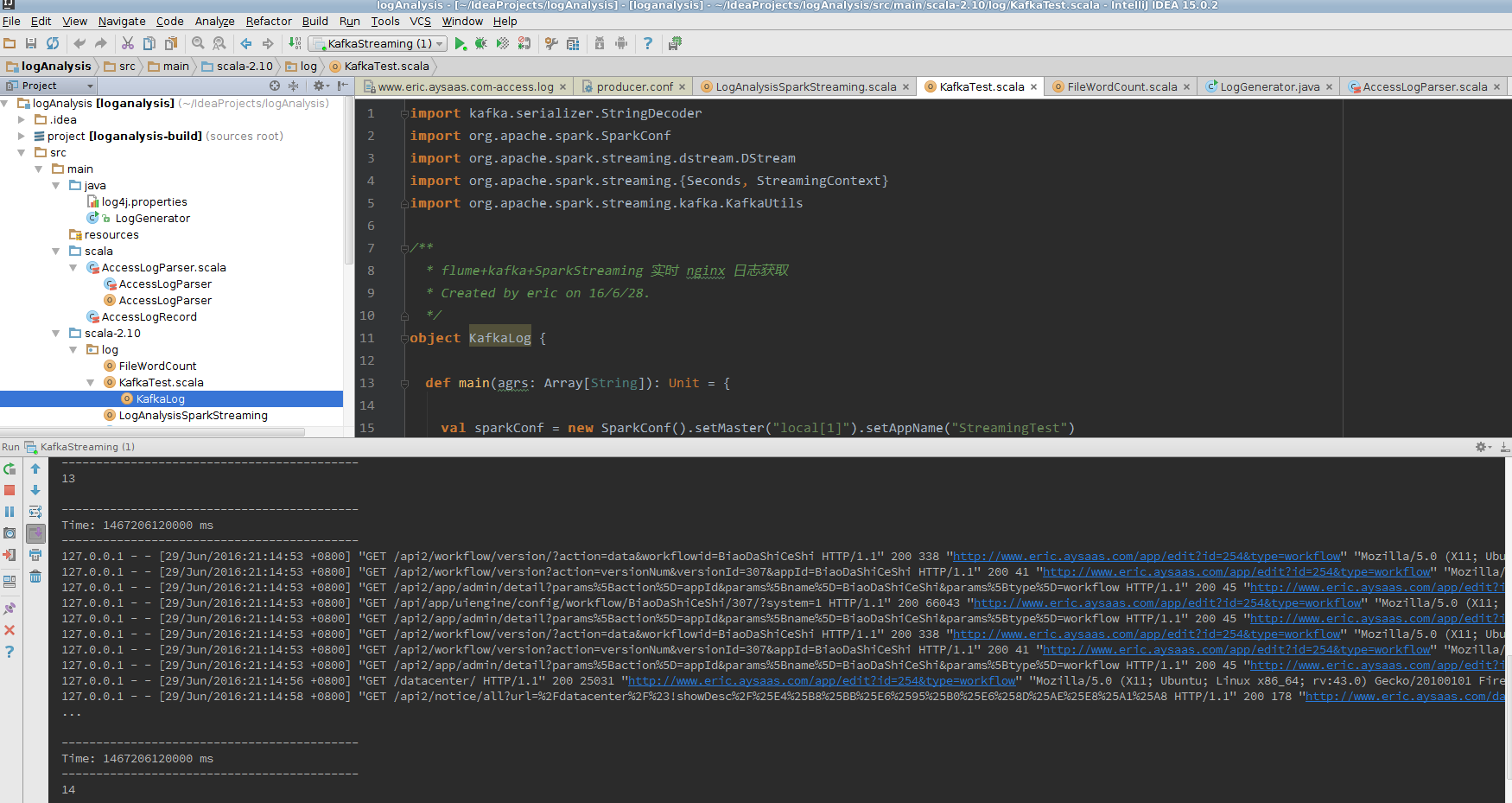The height and width of the screenshot is (803, 1512).
Task: Stop the running process with red square
Action: tap(10, 490)
